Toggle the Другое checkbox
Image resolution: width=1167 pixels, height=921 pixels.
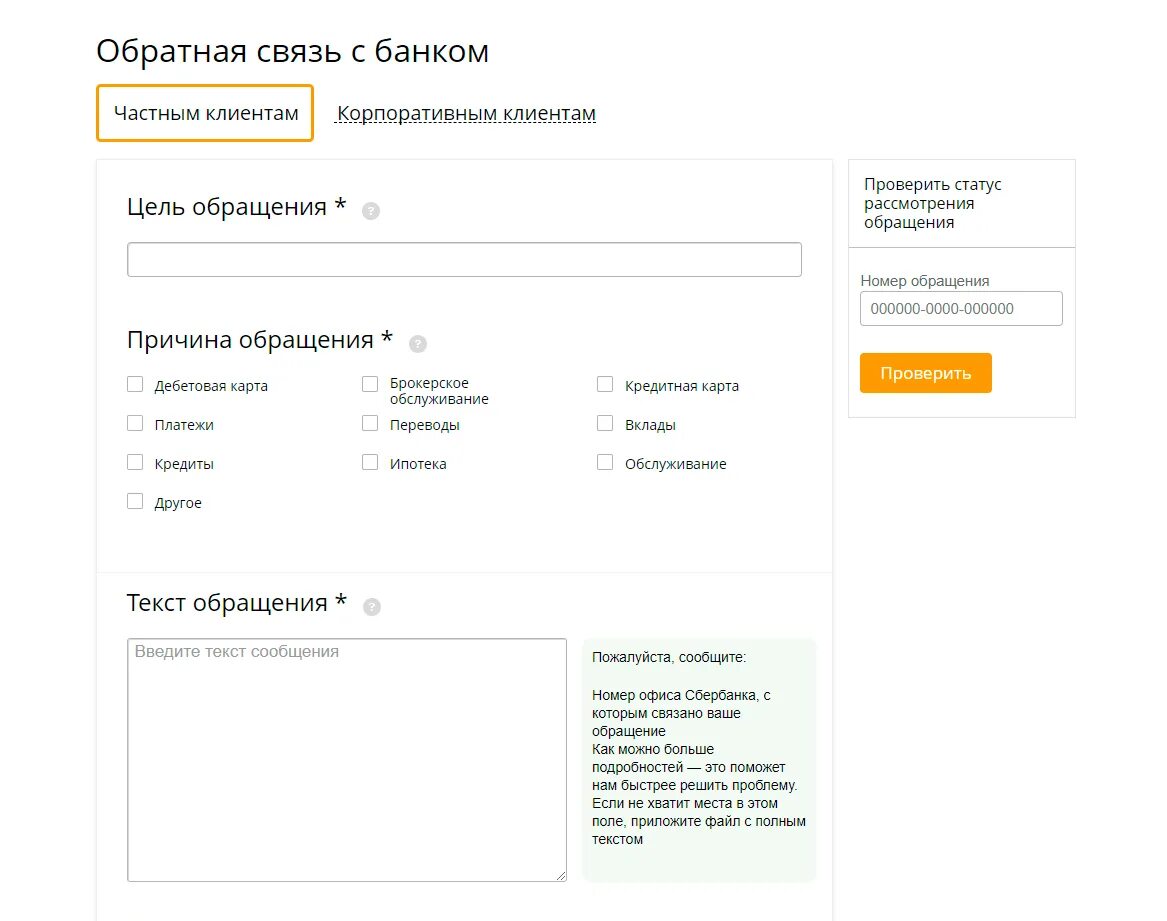[x=135, y=501]
